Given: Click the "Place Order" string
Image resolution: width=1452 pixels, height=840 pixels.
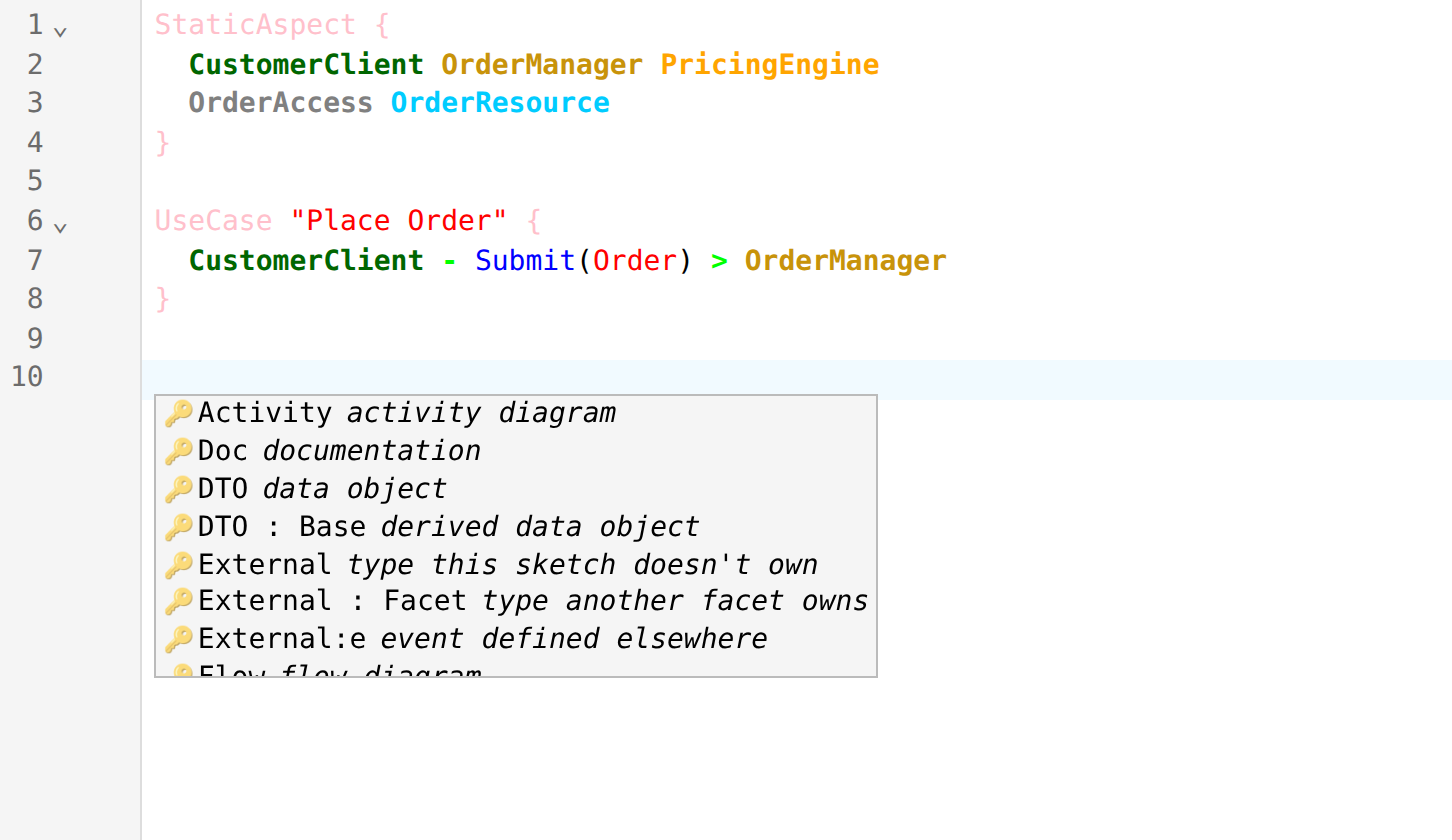Looking at the screenshot, I should click(399, 220).
